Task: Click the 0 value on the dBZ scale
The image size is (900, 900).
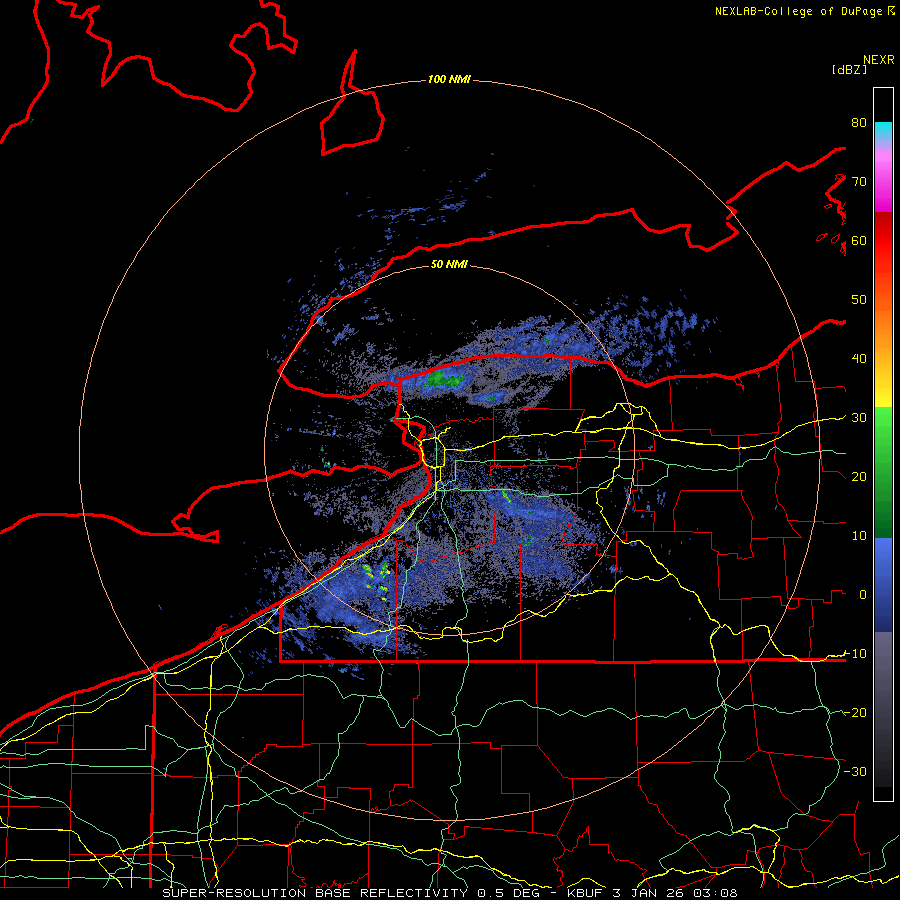Action: (862, 595)
